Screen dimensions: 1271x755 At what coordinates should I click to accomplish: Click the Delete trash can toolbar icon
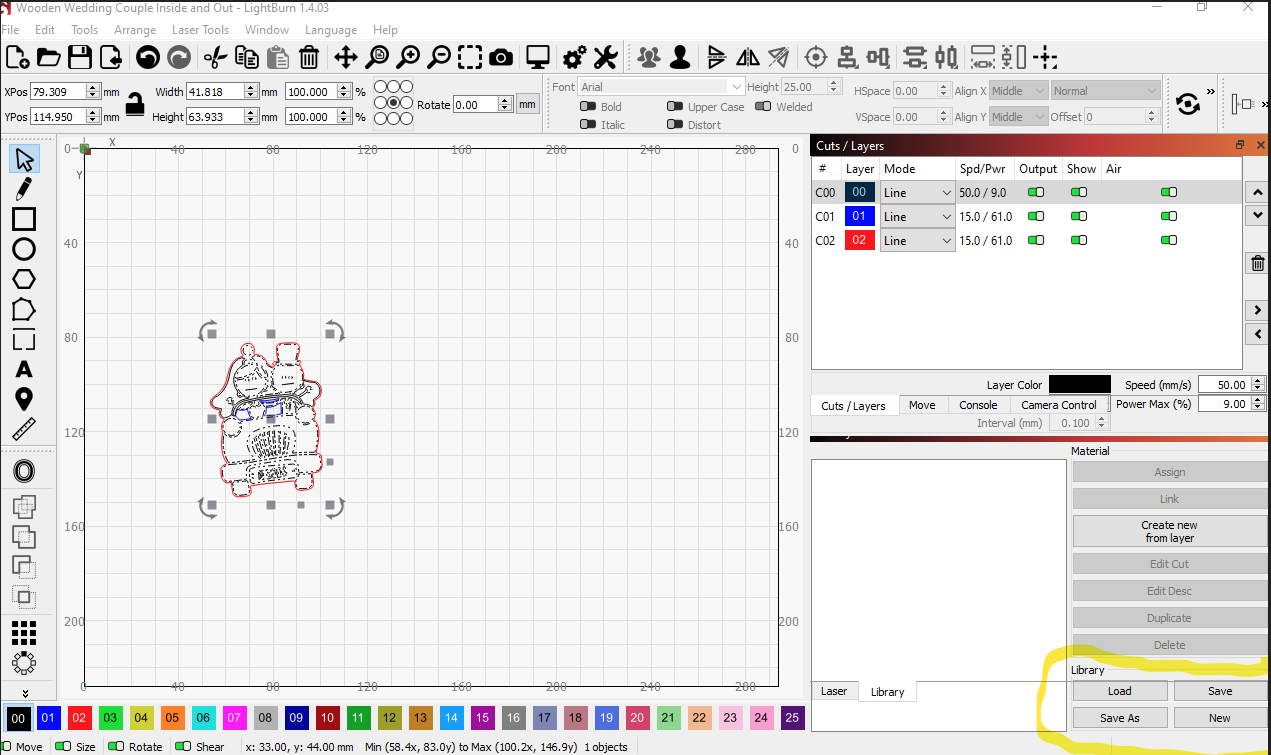(309, 57)
